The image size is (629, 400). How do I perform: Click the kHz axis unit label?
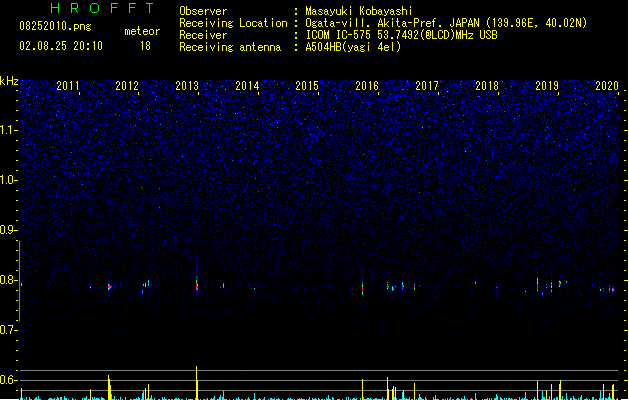pos(9,81)
